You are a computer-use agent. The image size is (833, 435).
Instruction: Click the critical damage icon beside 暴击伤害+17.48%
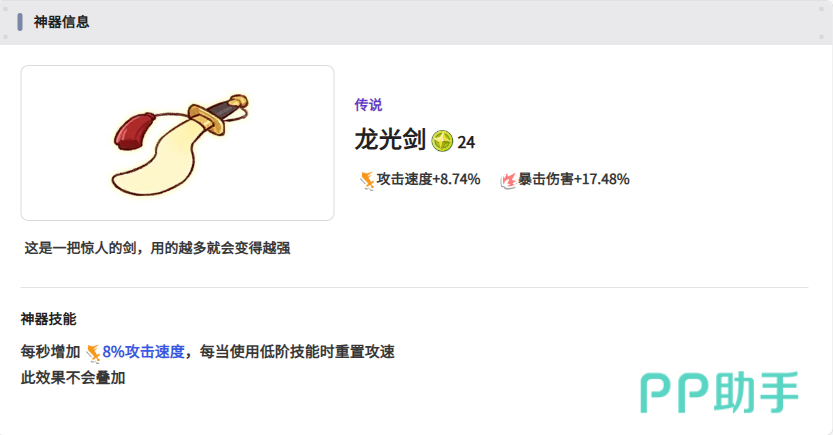click(x=508, y=180)
